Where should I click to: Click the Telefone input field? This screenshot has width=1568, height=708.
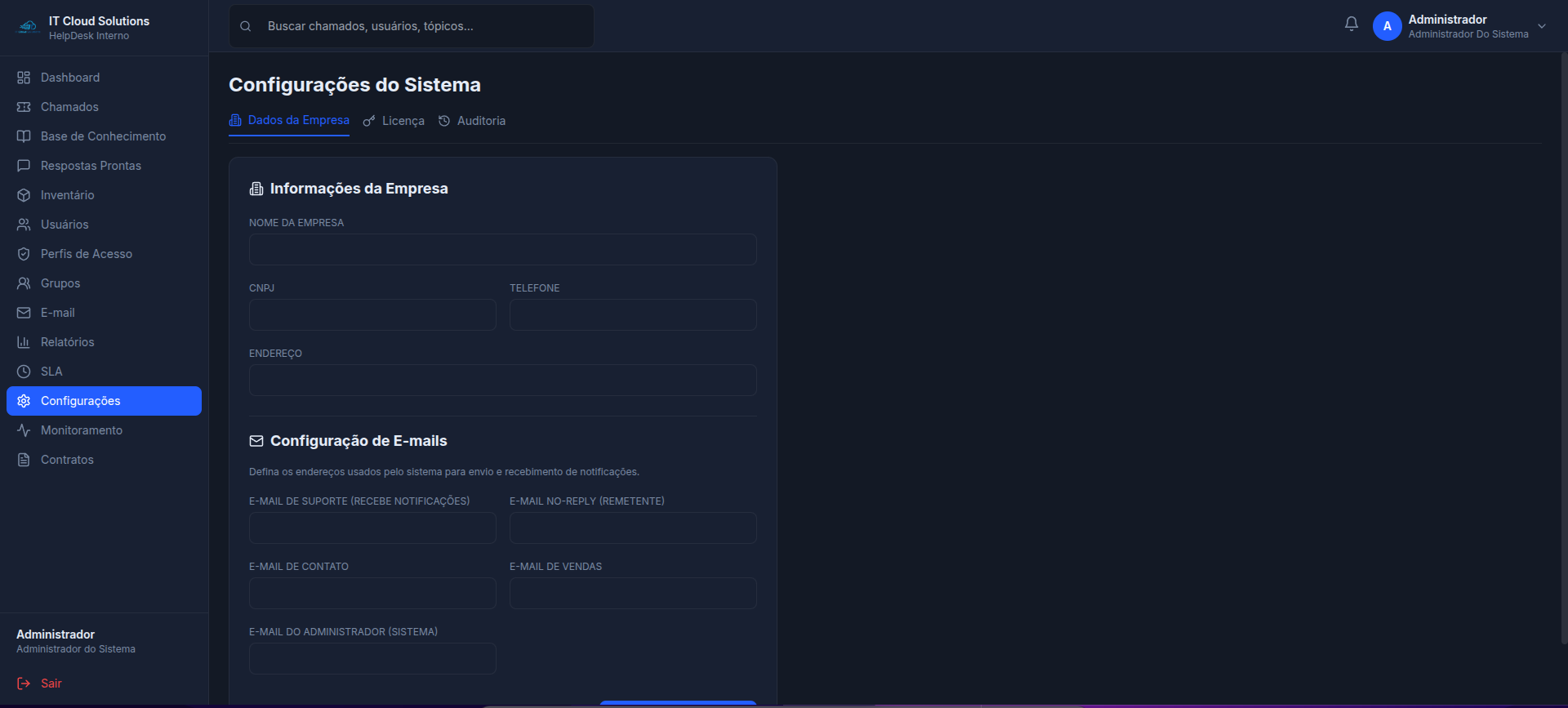[633, 315]
